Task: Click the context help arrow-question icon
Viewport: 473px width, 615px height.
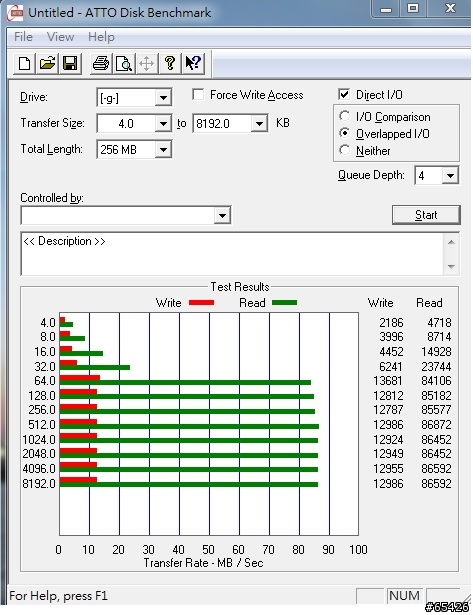Action: [x=193, y=63]
